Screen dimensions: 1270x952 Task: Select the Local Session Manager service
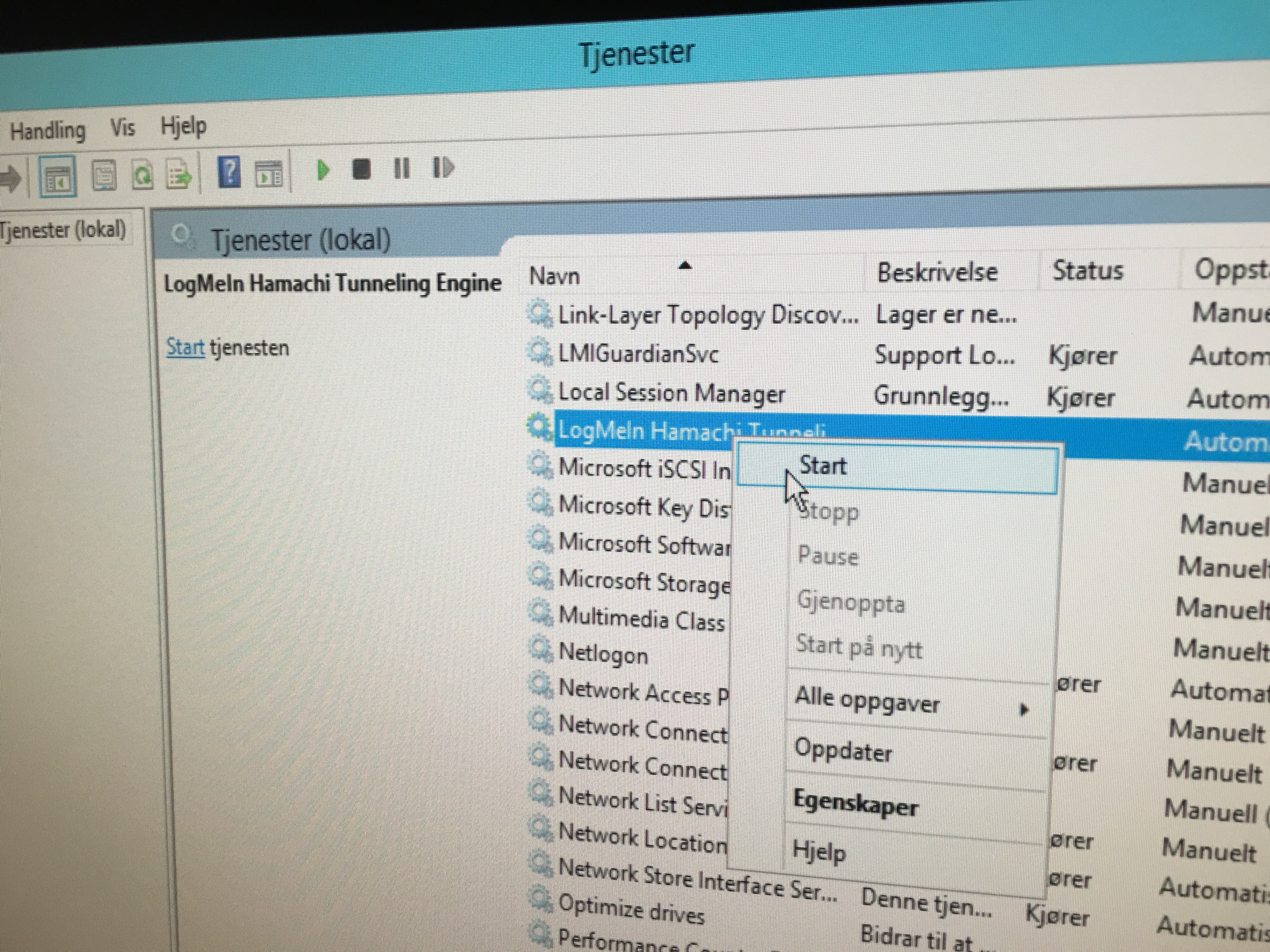(671, 393)
